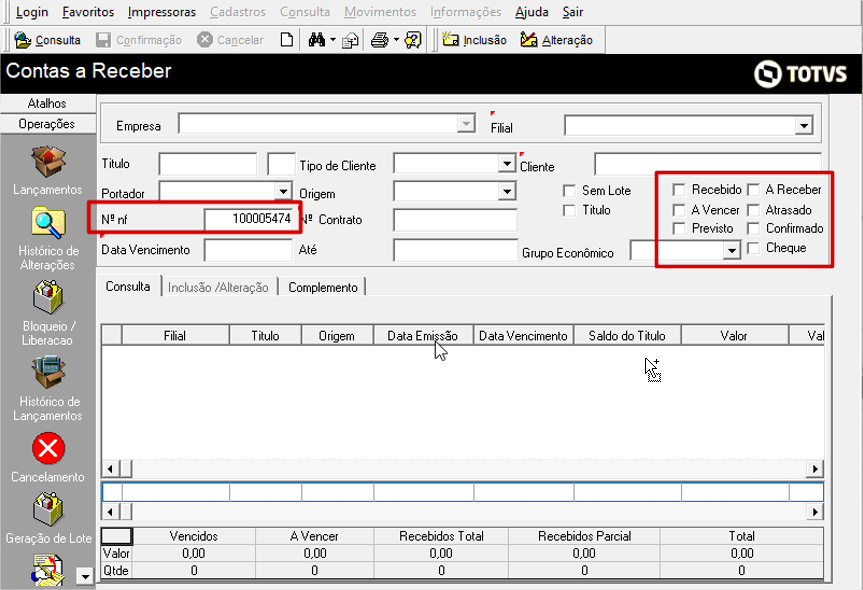
Task: Open Lançamentos sidebar icon
Action: [48, 162]
